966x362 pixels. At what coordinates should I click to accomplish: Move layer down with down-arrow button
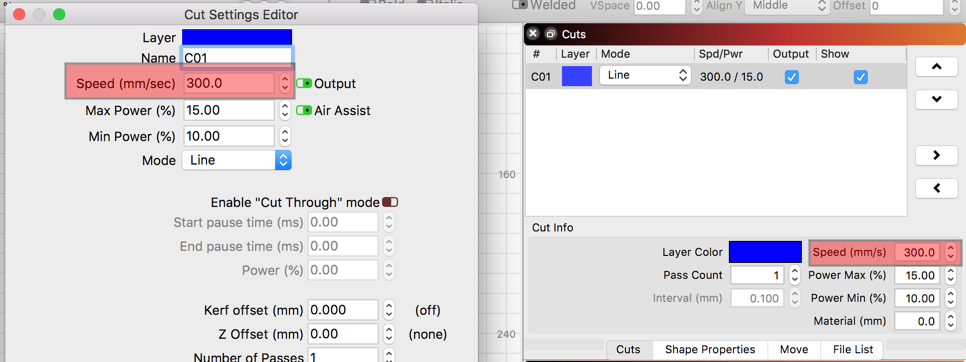[x=936, y=99]
